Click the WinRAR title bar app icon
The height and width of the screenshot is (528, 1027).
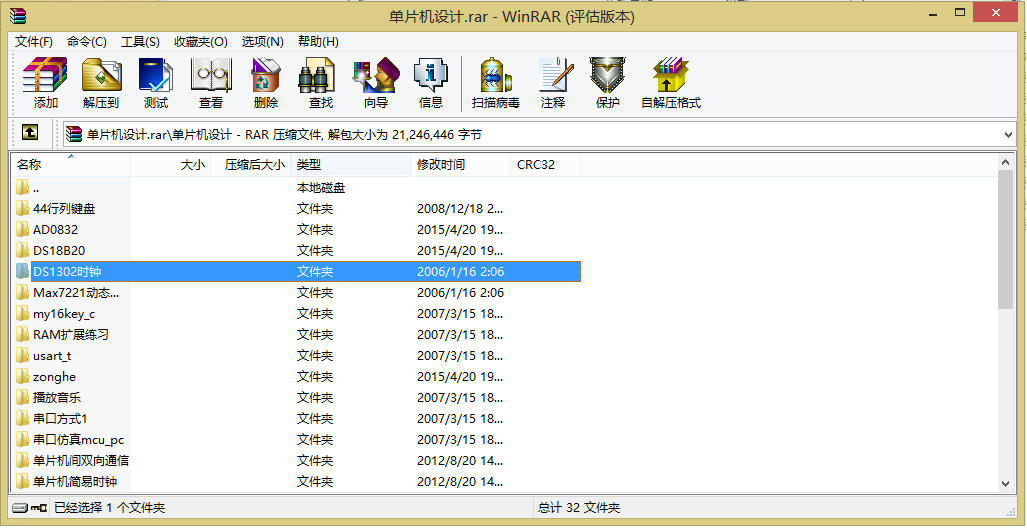coord(19,14)
